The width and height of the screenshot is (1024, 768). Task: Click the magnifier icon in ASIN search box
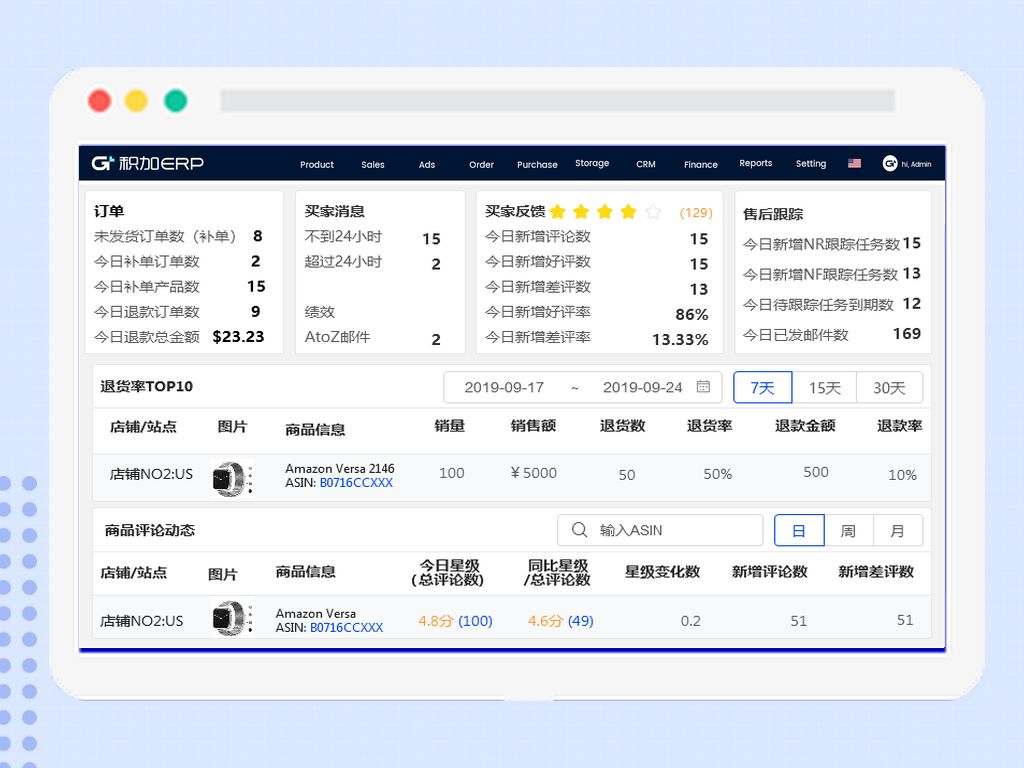(x=578, y=530)
